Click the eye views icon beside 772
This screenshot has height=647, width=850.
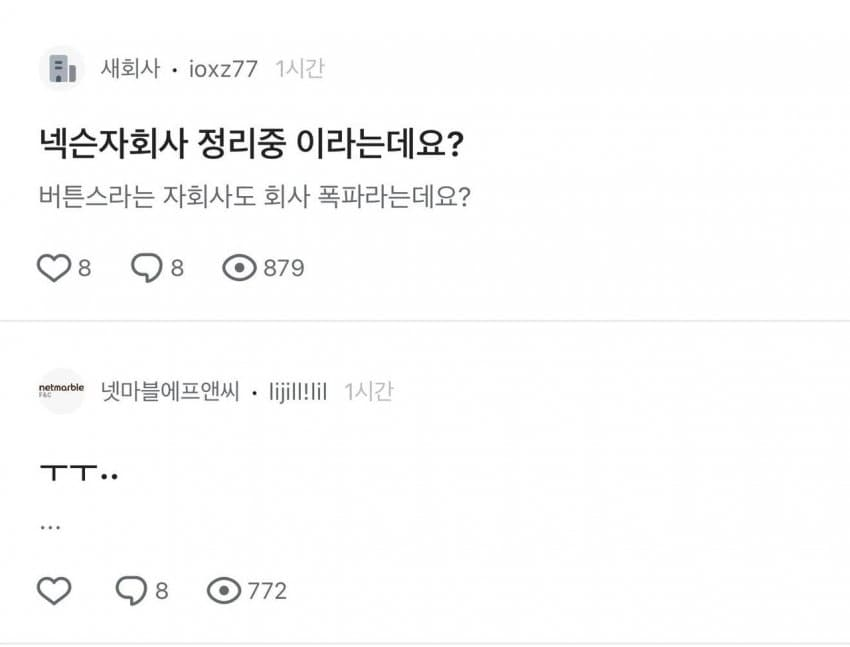coord(224,591)
